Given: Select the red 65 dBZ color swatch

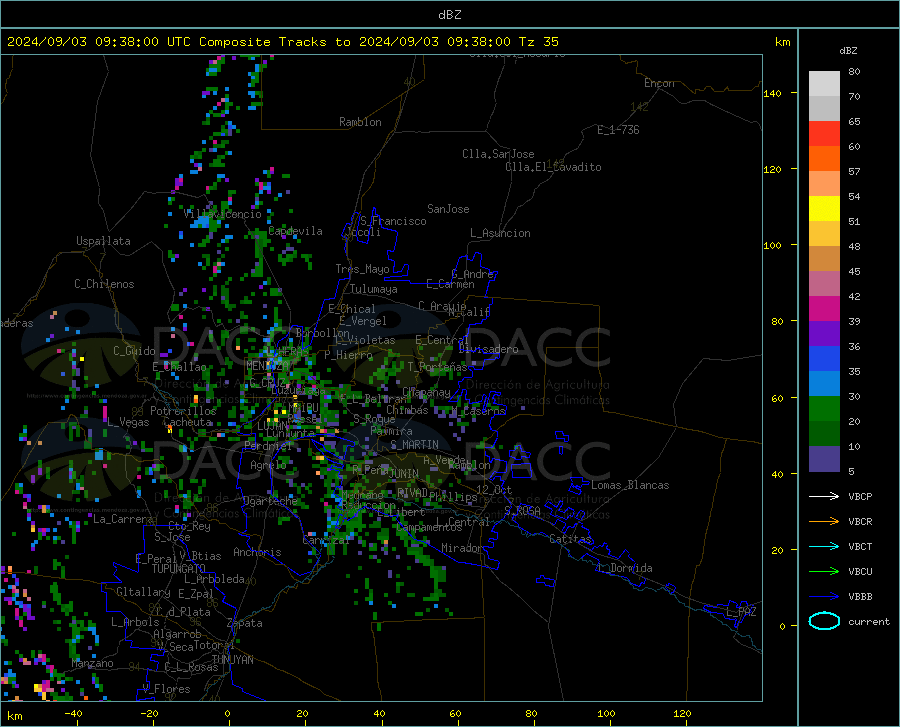Looking at the screenshot, I should click(x=824, y=134).
